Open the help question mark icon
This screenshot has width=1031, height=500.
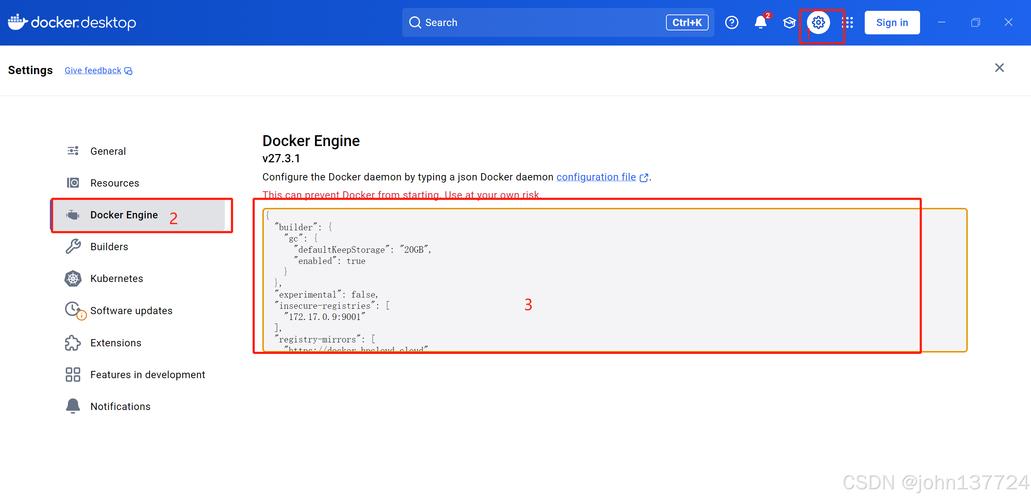[732, 22]
